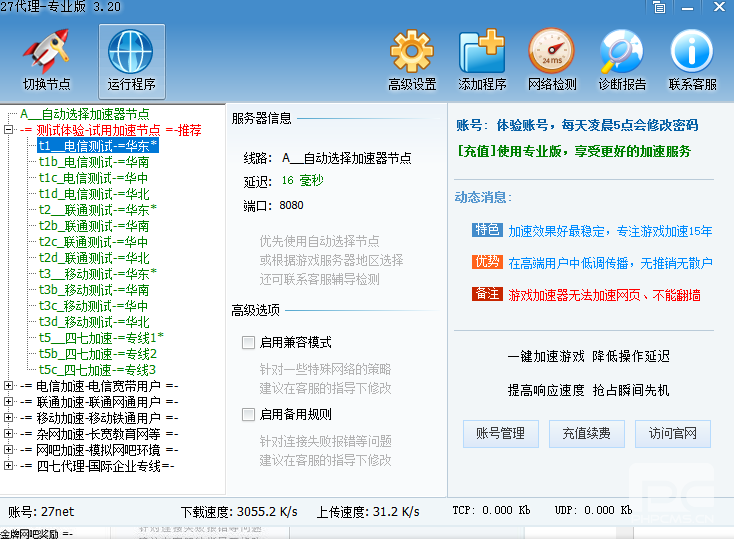Image resolution: width=734 pixels, height=543 pixels.
Task: Click the 账号管理 button
Action: [500, 433]
